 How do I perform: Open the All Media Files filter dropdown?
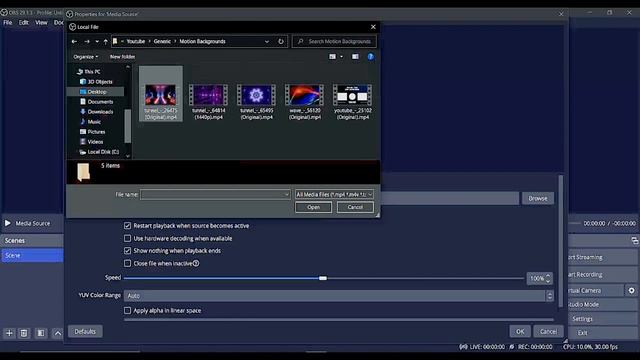tap(334, 194)
